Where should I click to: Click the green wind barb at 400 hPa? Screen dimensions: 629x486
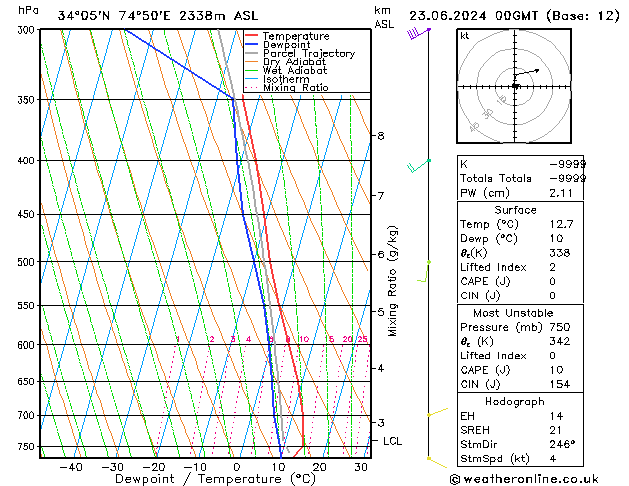(x=418, y=166)
